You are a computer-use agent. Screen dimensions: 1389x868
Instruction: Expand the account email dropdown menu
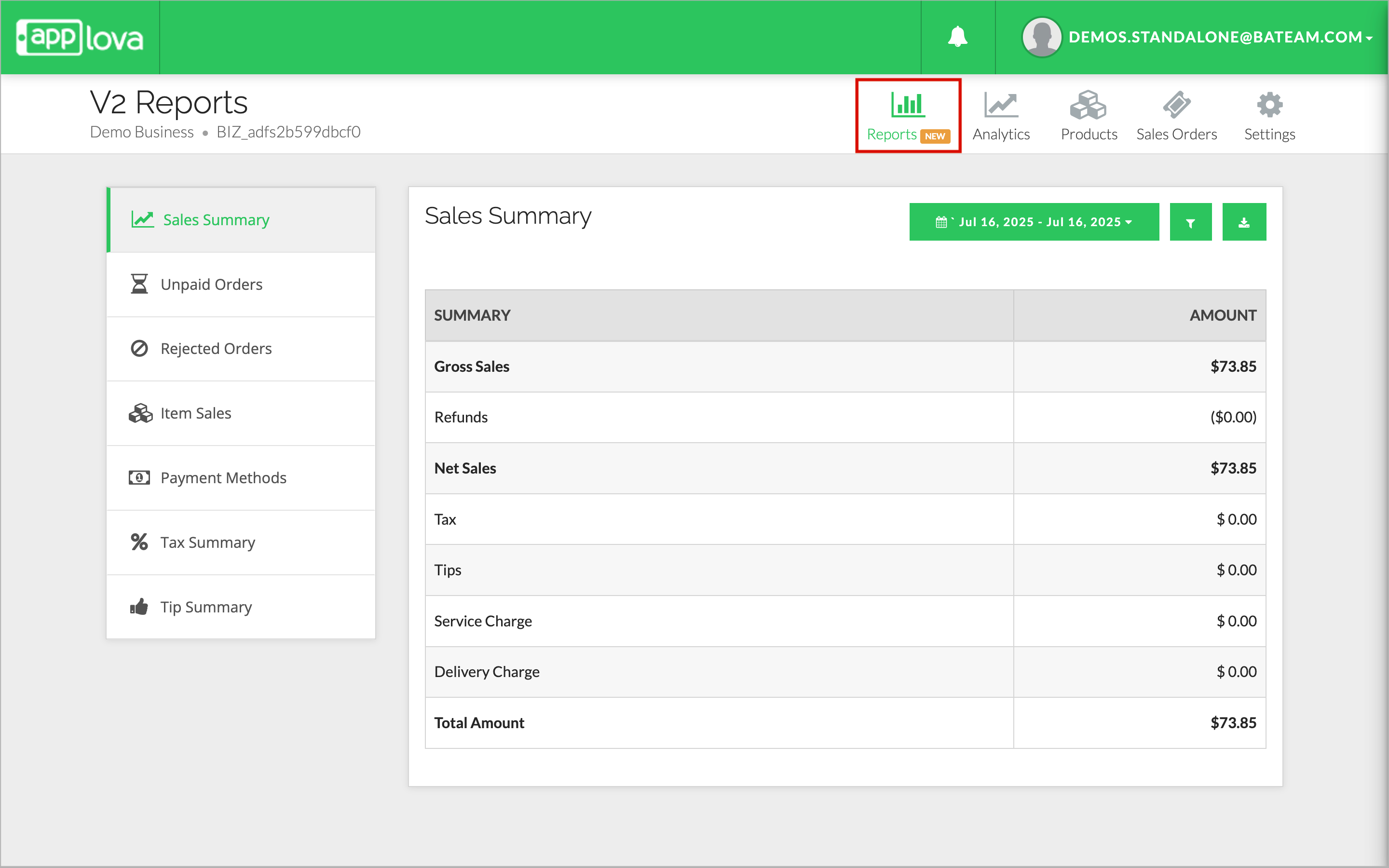(1220, 37)
